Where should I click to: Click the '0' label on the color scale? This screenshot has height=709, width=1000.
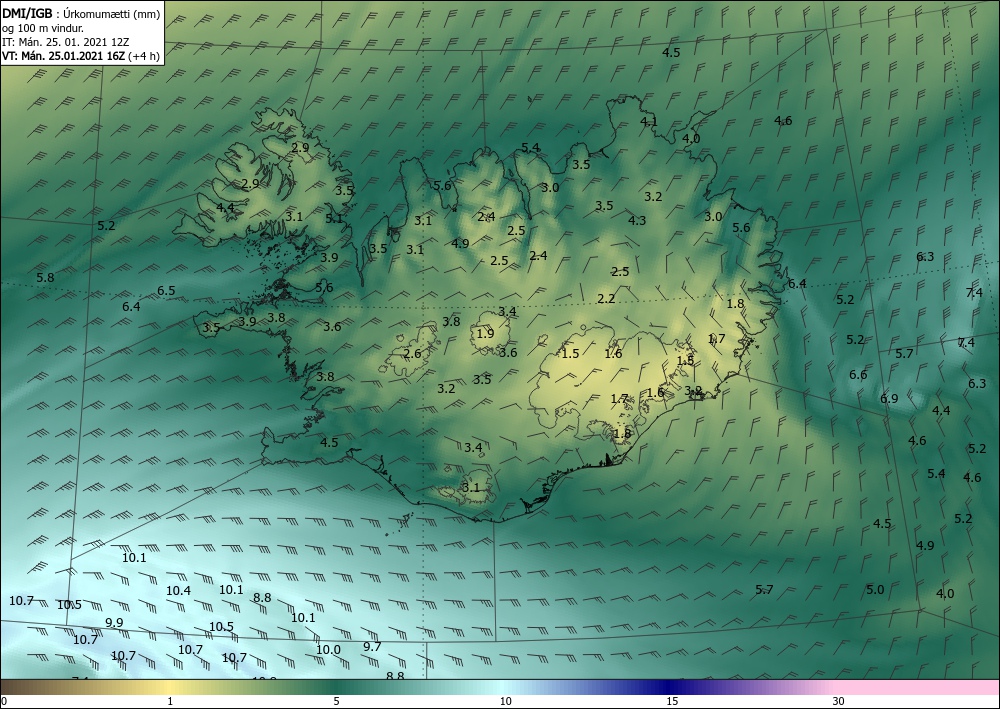[4, 702]
